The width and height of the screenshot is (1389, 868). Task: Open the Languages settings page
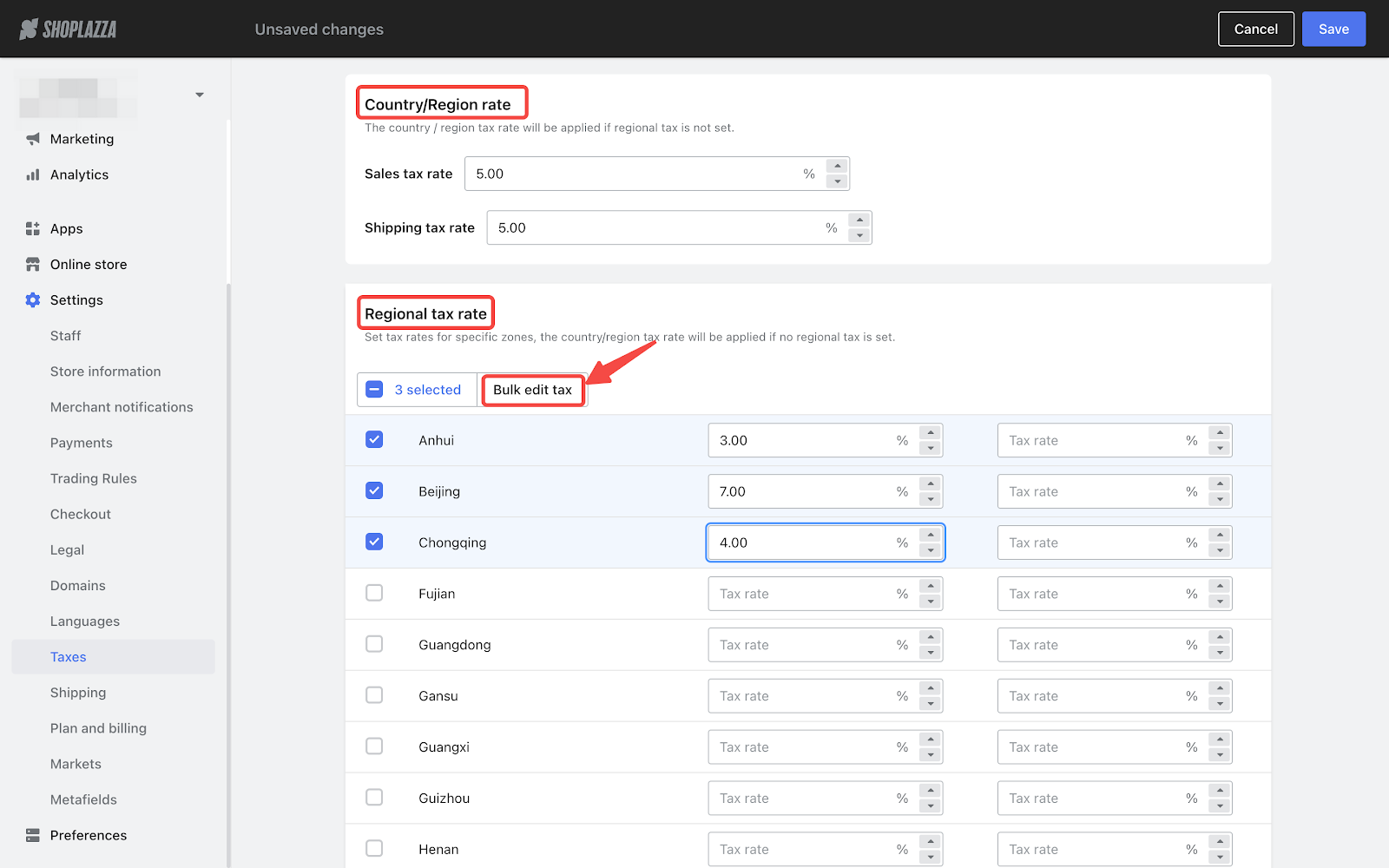pos(85,621)
